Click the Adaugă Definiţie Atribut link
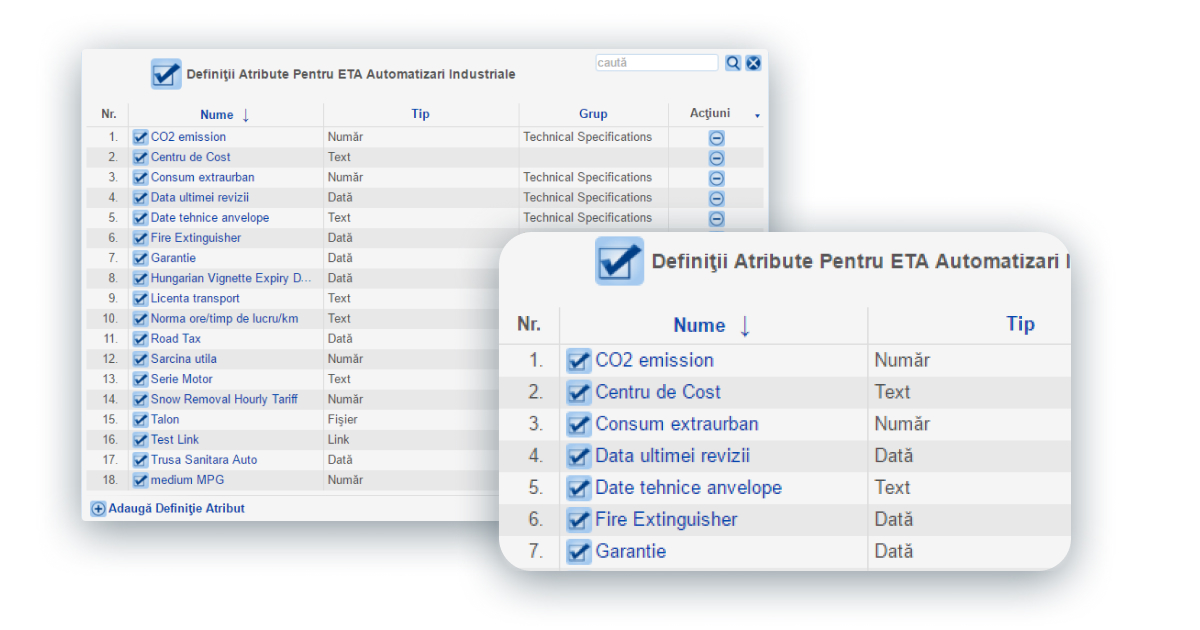 click(x=176, y=509)
